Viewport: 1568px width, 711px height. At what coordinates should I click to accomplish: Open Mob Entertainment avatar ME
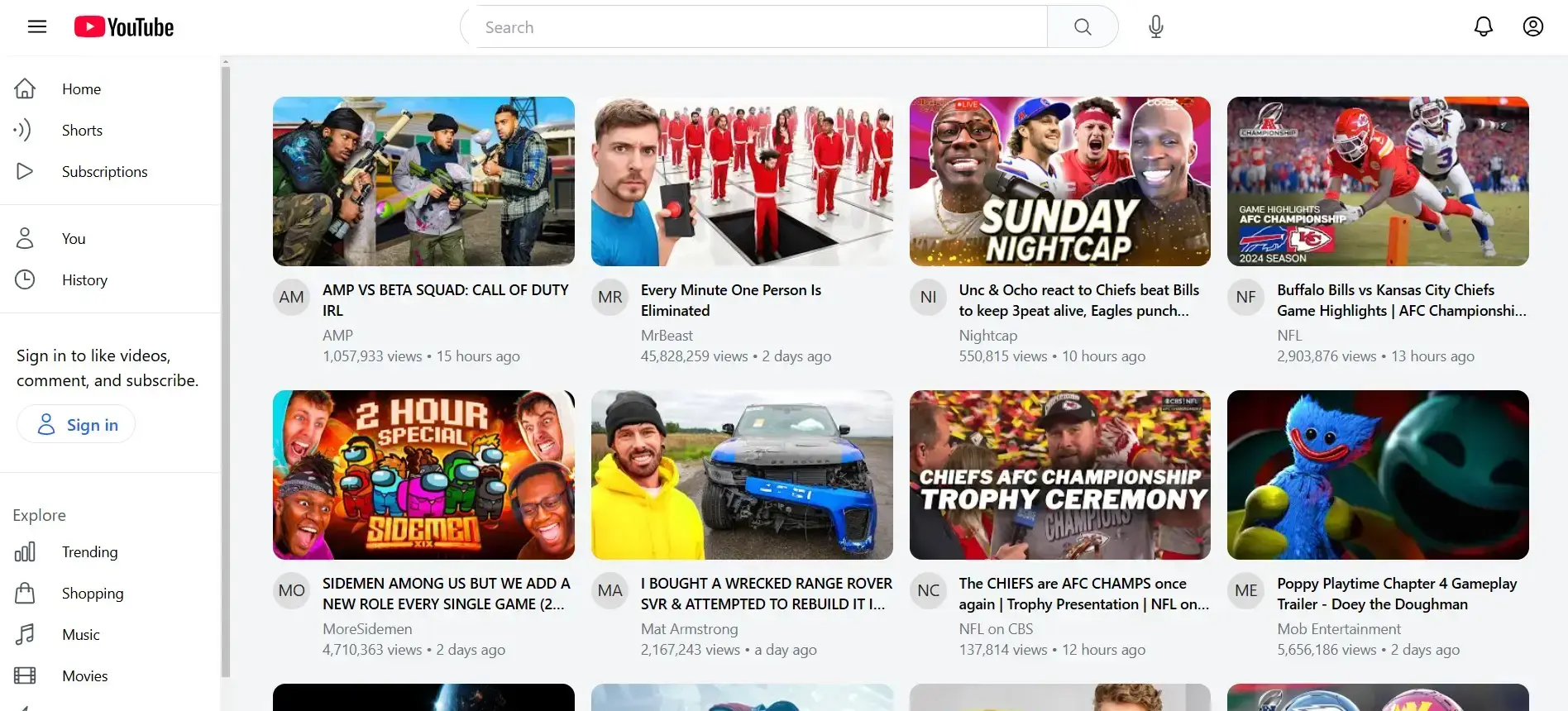coord(1245,590)
